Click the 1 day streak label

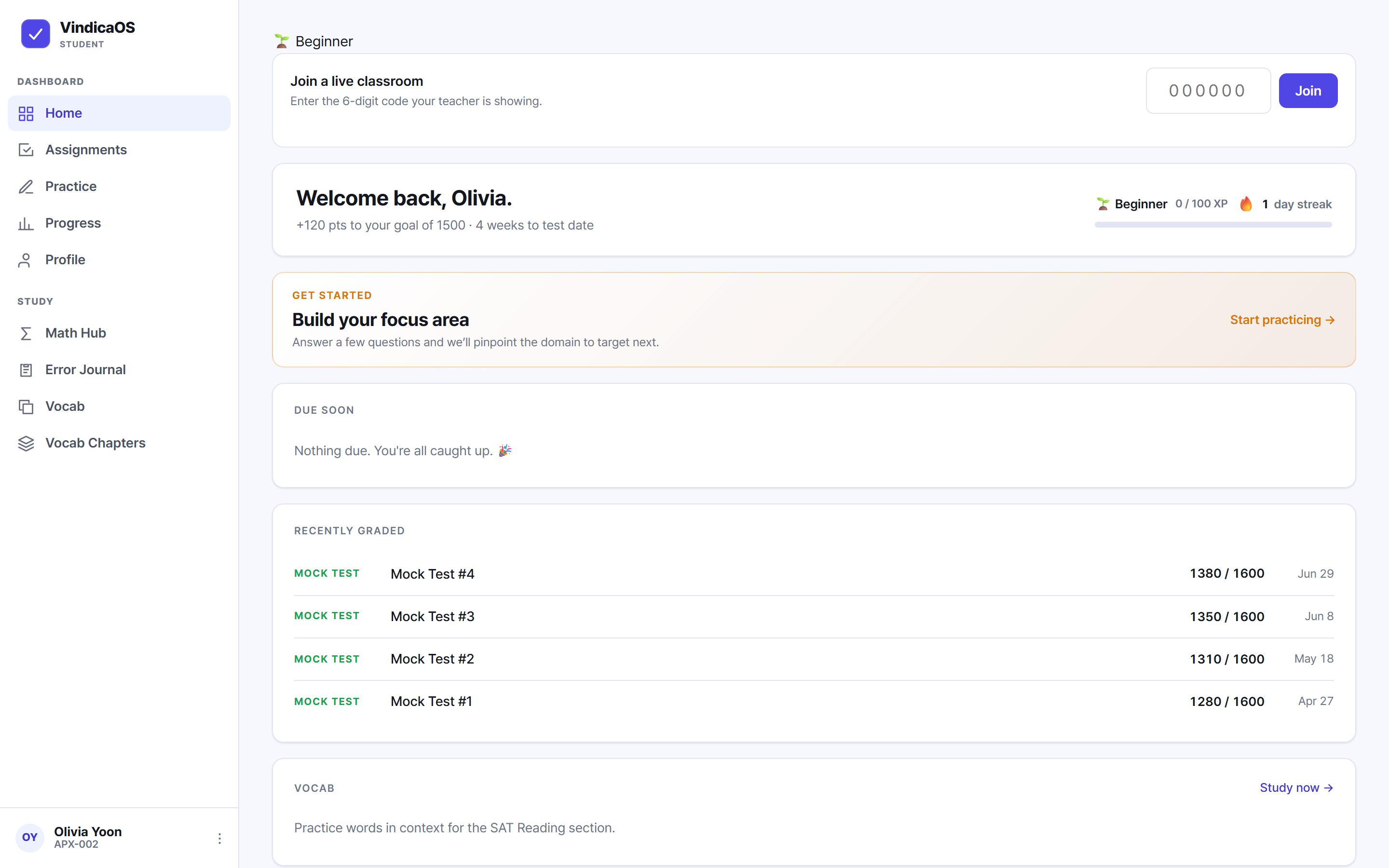click(x=1296, y=204)
